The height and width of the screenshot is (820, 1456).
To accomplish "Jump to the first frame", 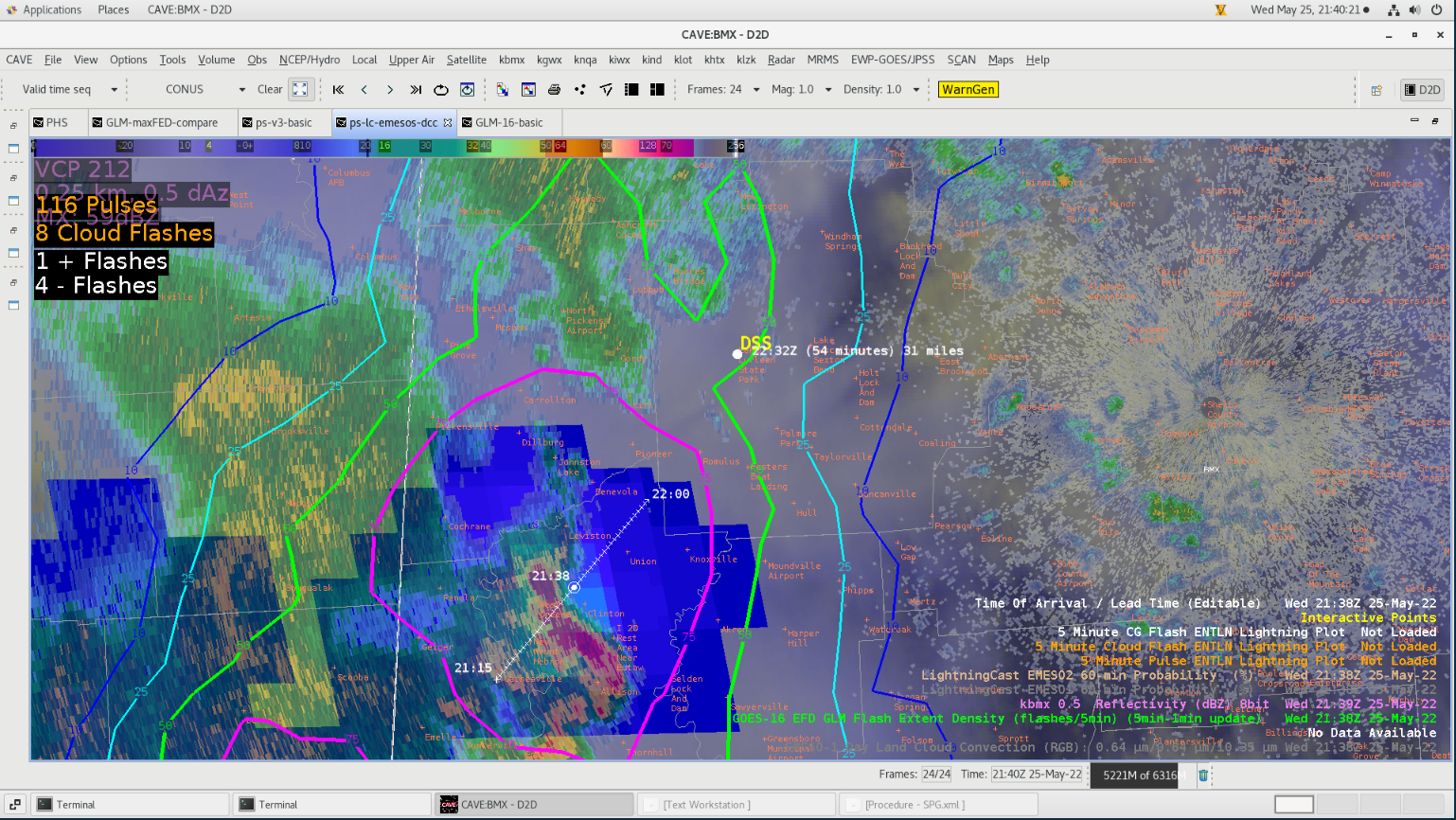I will 338,89.
